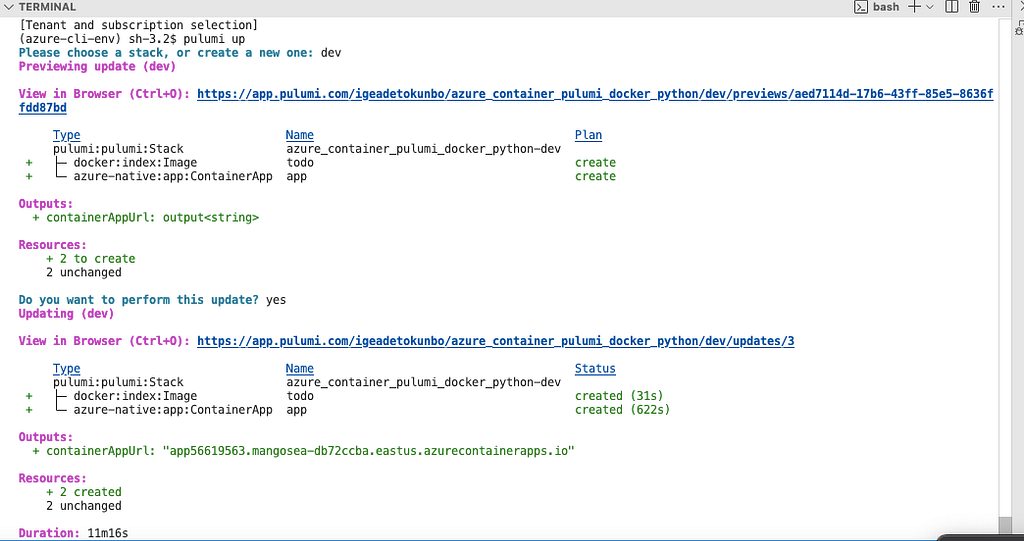
Task: Click the 'Previewing update (dev)' line
Action: (97, 67)
